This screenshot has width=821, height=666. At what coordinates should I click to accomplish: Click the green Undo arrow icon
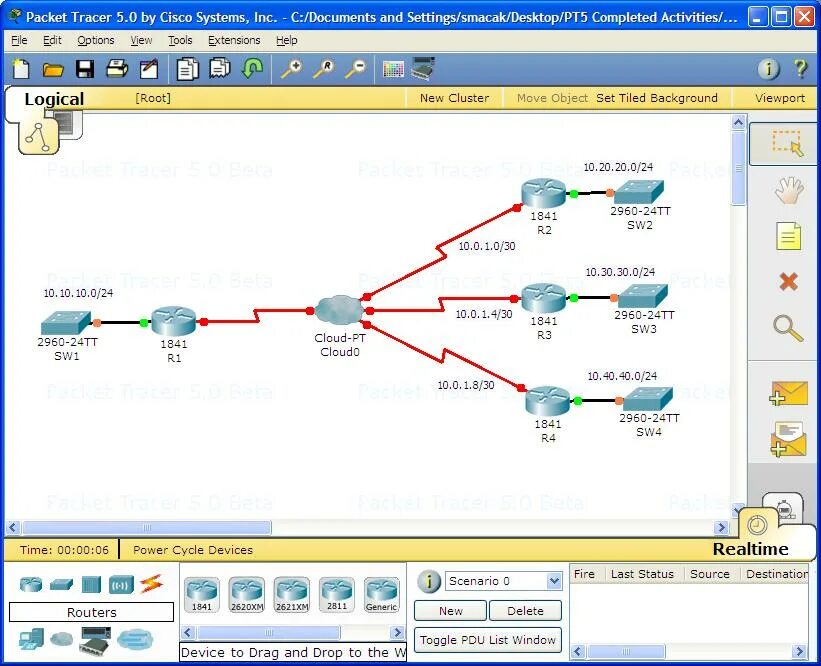tap(253, 68)
